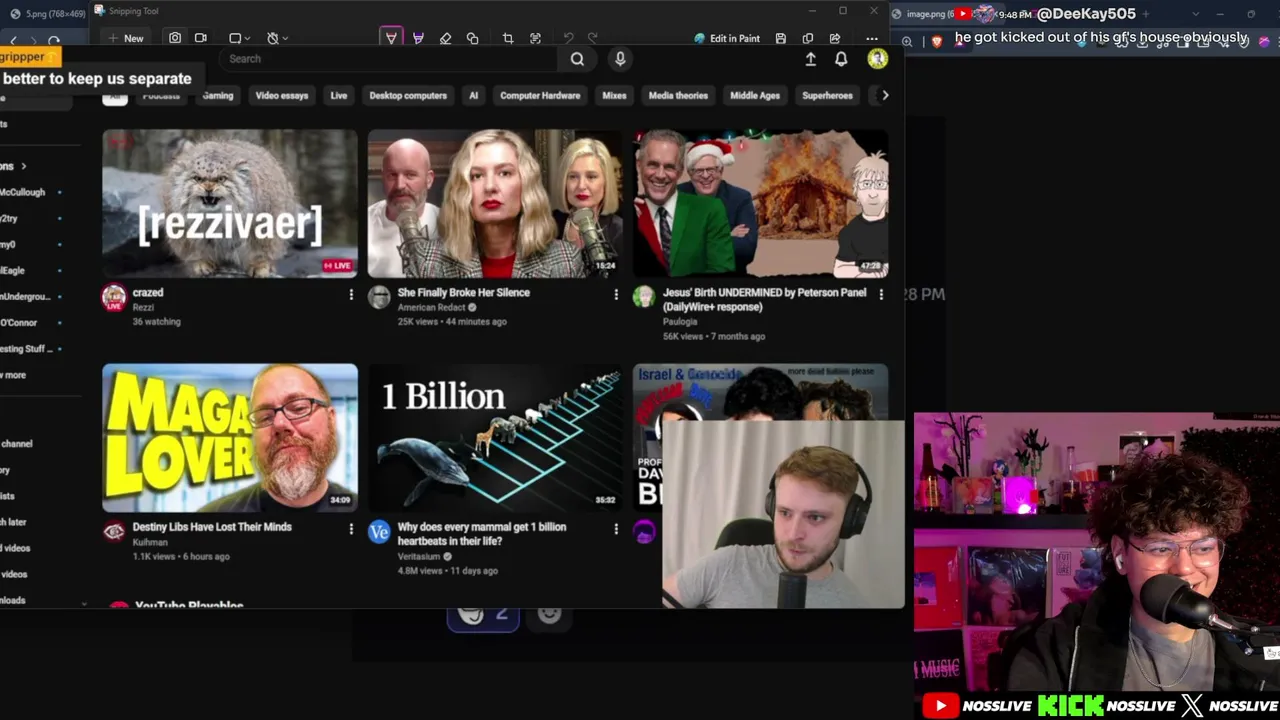The image size is (1280, 720).
Task: Select the highlighter tool
Action: click(x=418, y=38)
